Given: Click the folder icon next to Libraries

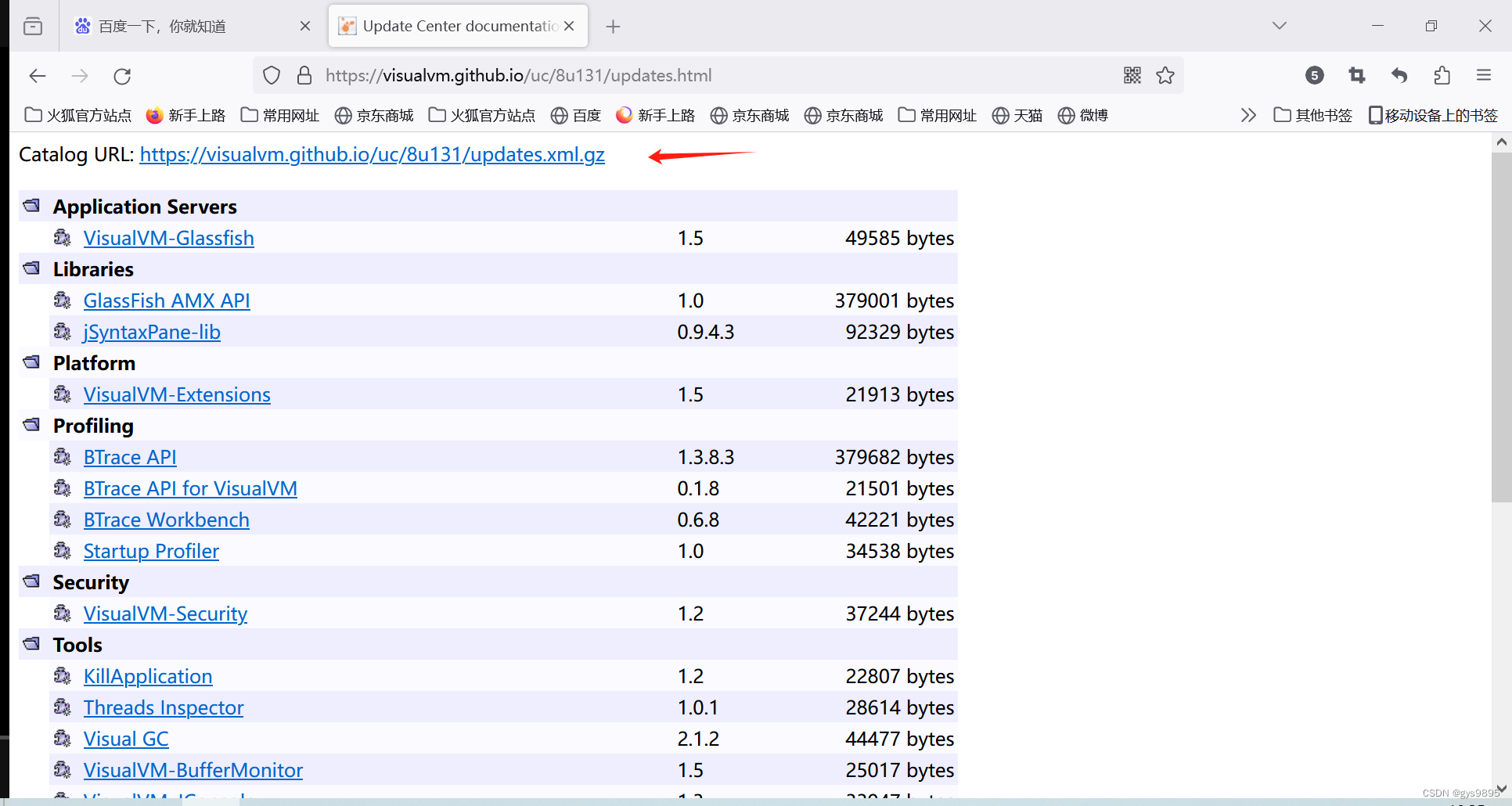Looking at the screenshot, I should coord(31,268).
